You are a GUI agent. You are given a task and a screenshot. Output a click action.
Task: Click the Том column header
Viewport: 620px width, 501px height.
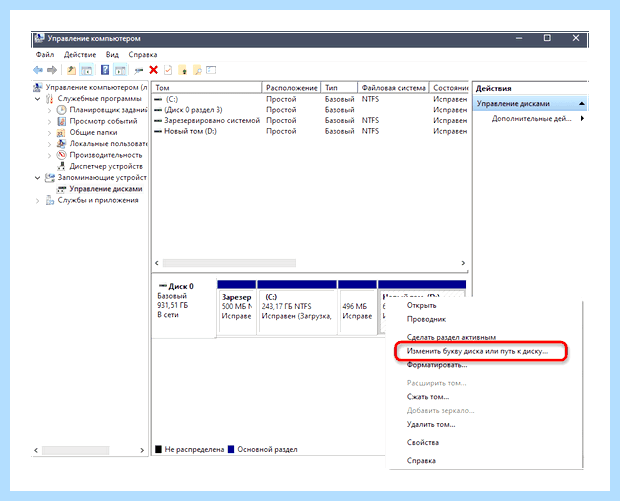tap(207, 88)
